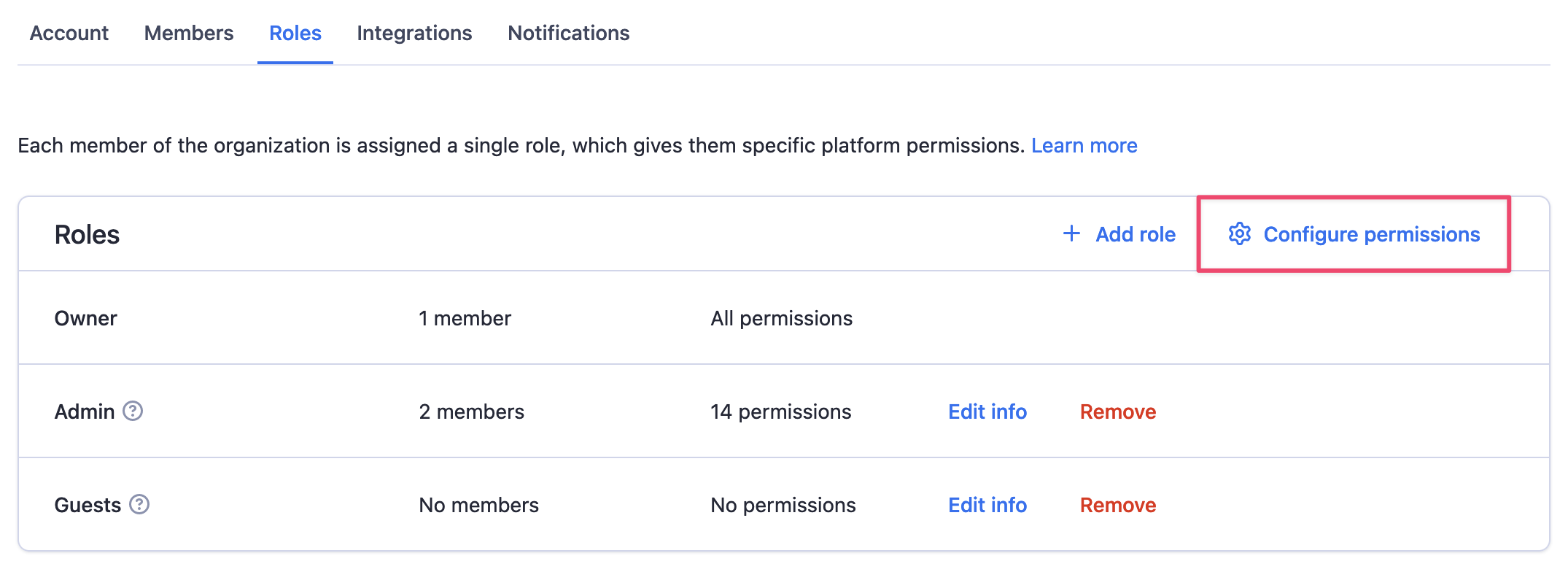Switch to the Account tab

69,33
